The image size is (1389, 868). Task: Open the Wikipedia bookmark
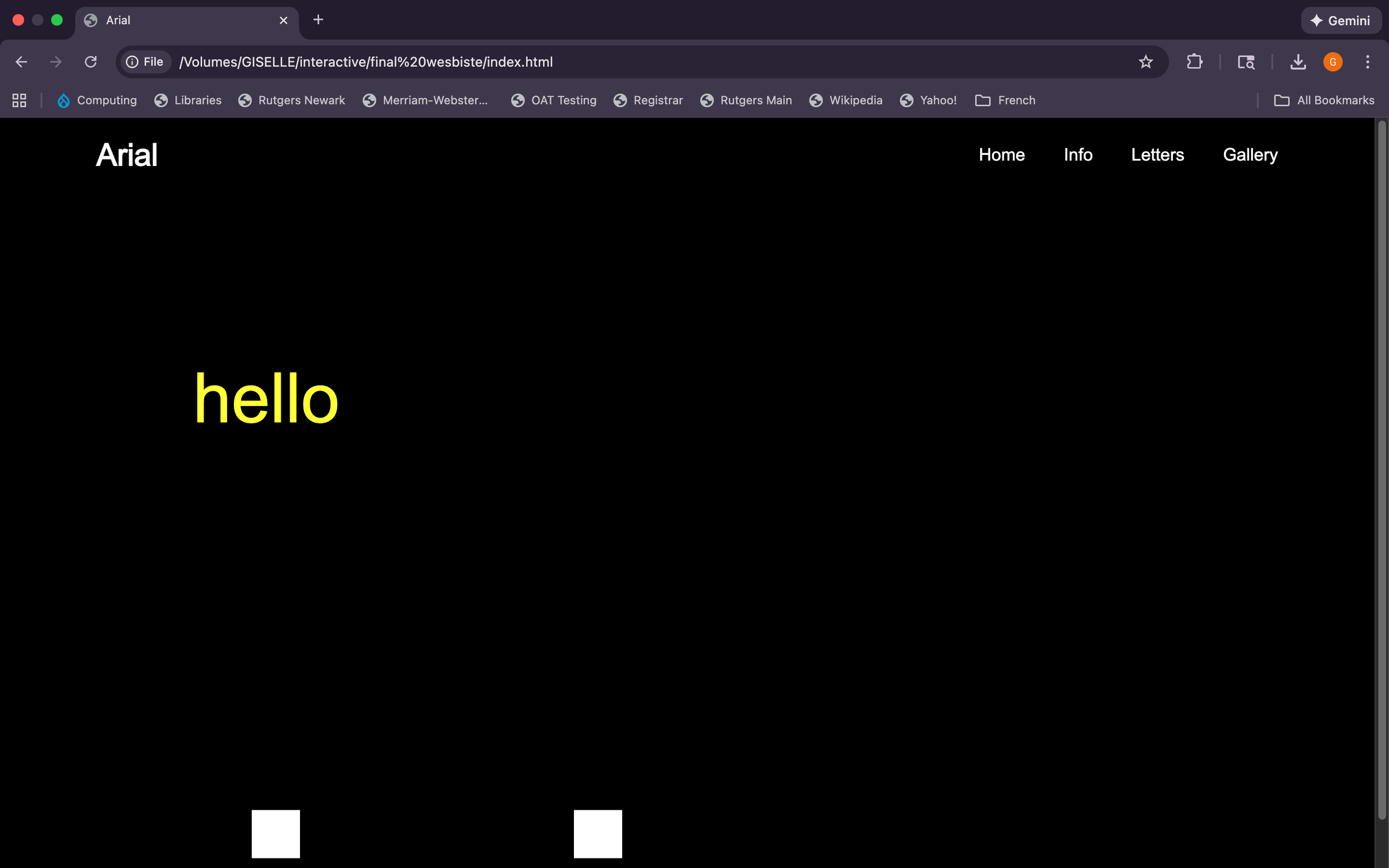coord(845,100)
